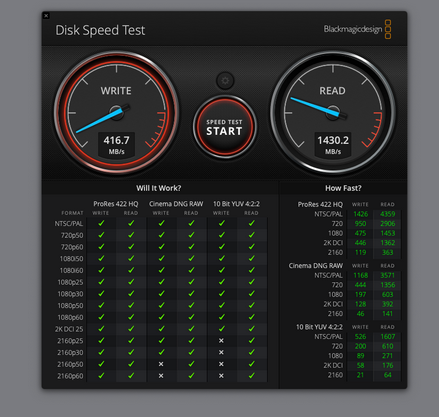Viewport: 439px width, 417px height.
Task: Click the 1430.2 MB/s read readout
Action: (333, 145)
